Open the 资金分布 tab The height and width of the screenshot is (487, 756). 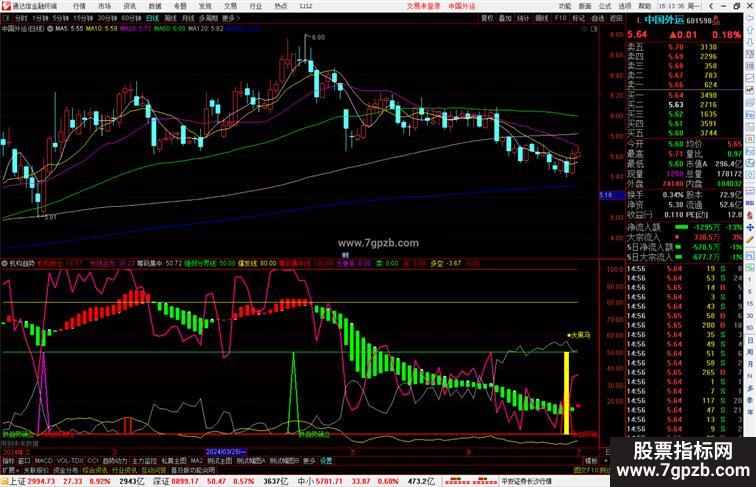click(66, 470)
